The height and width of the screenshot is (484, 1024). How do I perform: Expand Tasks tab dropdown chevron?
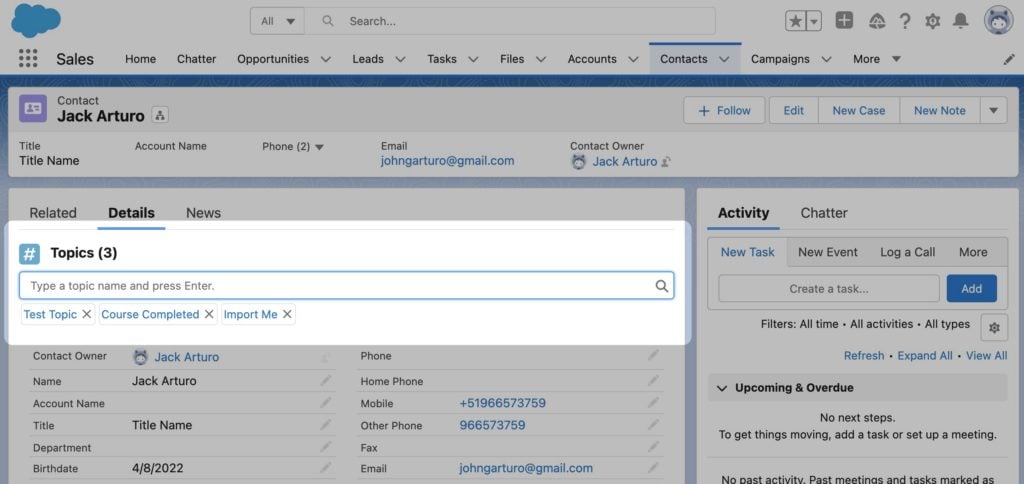coord(473,59)
